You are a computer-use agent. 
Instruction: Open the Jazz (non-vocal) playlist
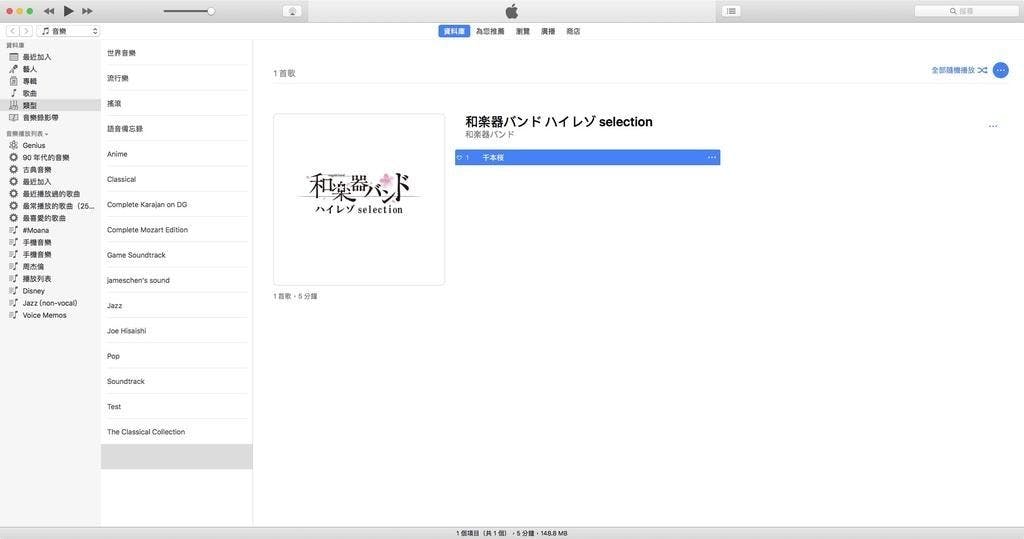coord(50,303)
